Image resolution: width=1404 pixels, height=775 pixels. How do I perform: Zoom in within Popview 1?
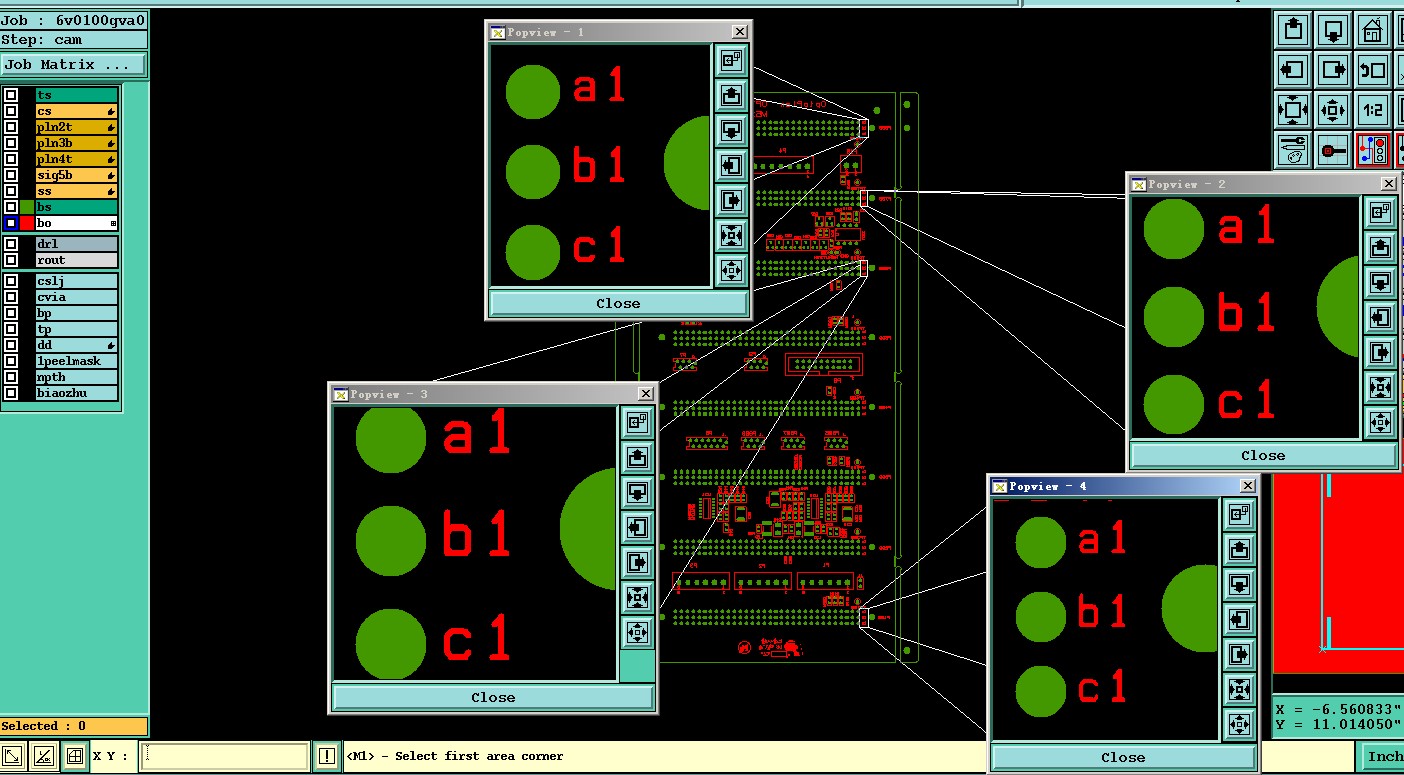731,236
